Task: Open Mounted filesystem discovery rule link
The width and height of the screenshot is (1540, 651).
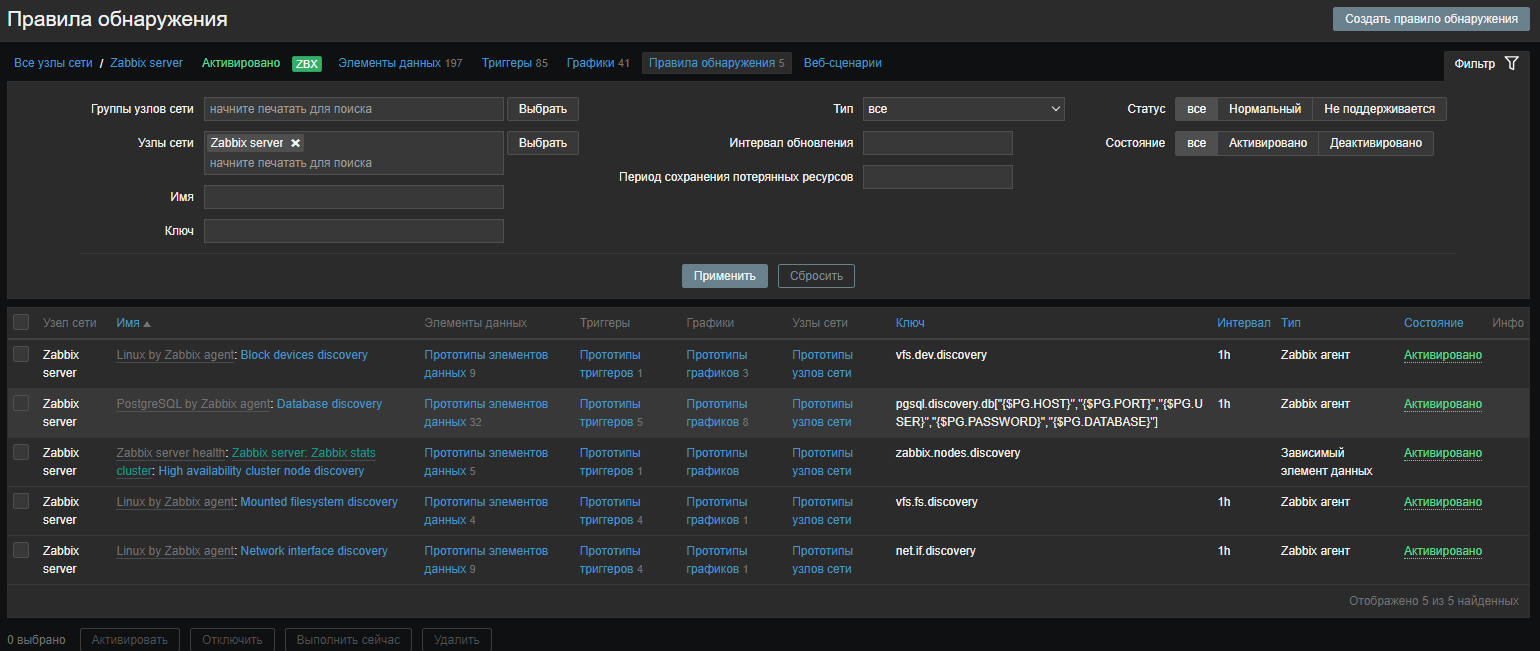Action: [319, 502]
